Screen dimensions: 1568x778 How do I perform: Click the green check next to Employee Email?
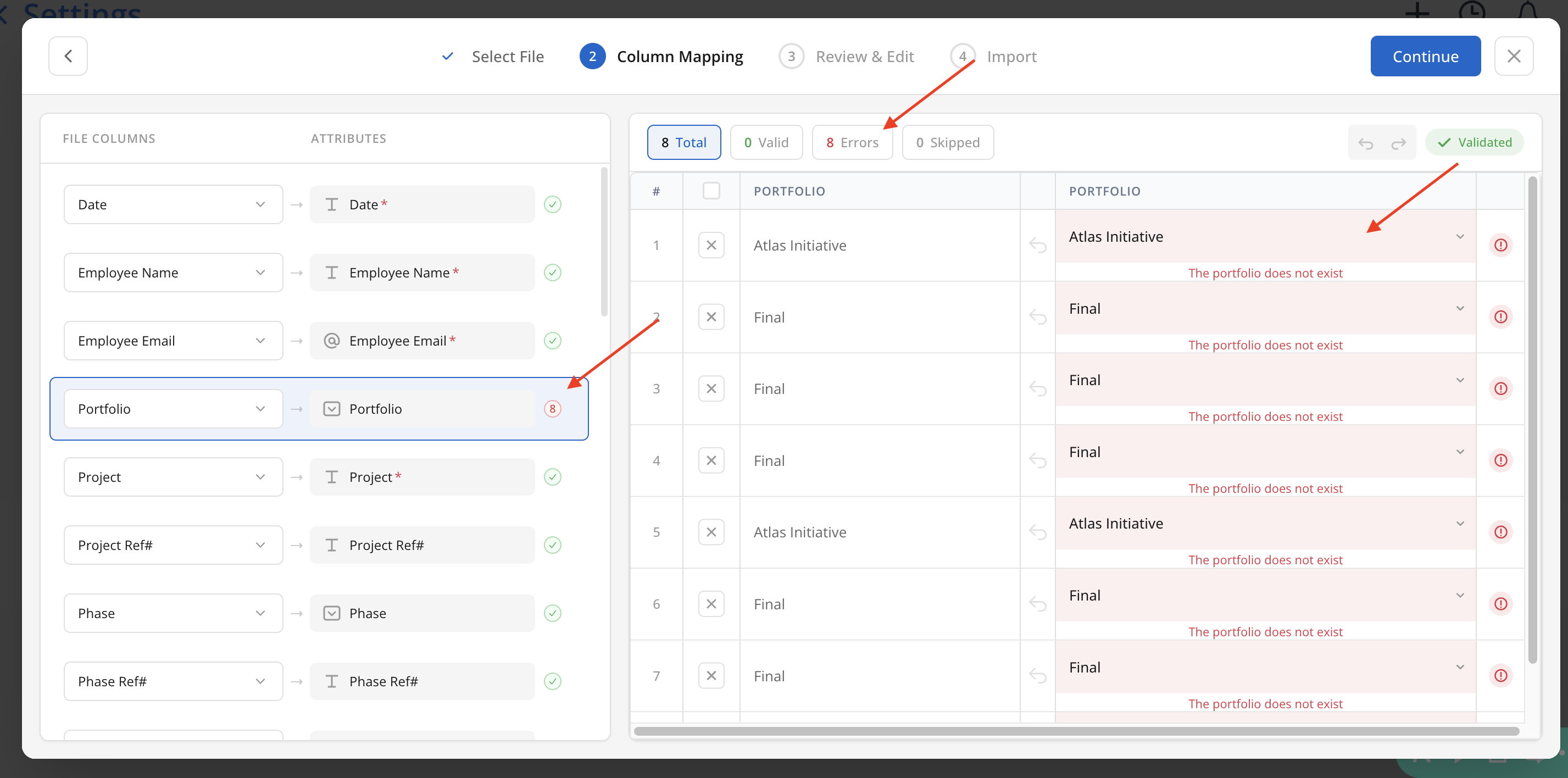pos(552,341)
